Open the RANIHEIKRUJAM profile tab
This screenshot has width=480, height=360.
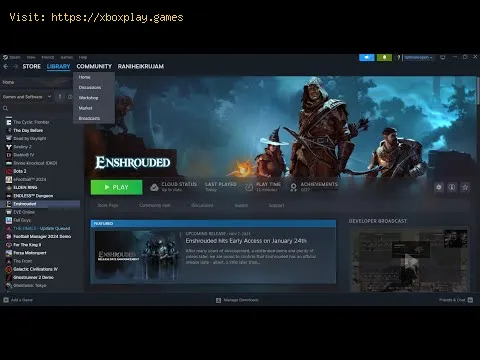(141, 66)
